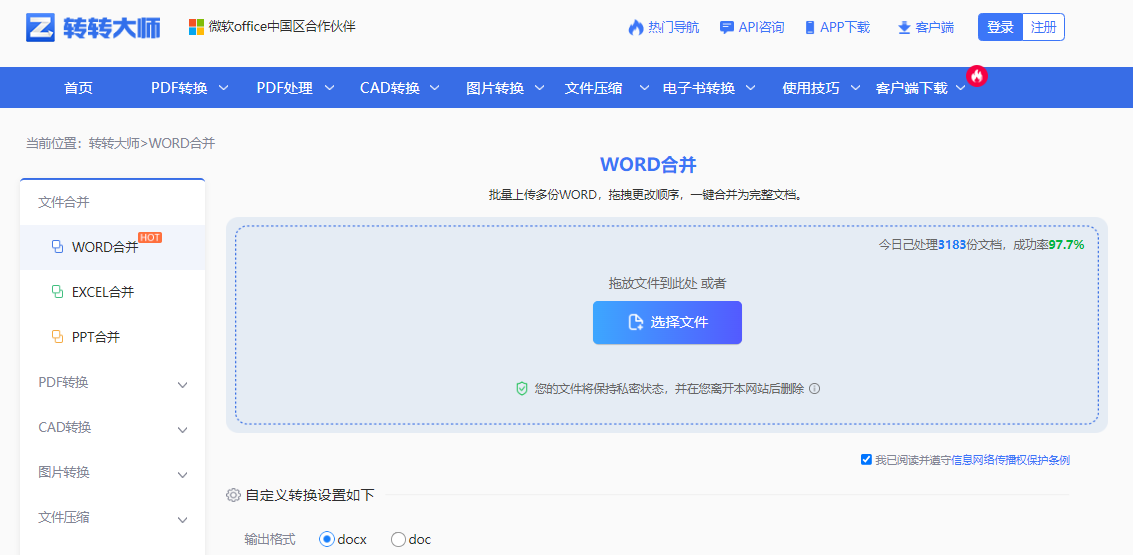Expand the sidebar PDF转换 section chevron
The width and height of the screenshot is (1133, 555).
pos(183,384)
